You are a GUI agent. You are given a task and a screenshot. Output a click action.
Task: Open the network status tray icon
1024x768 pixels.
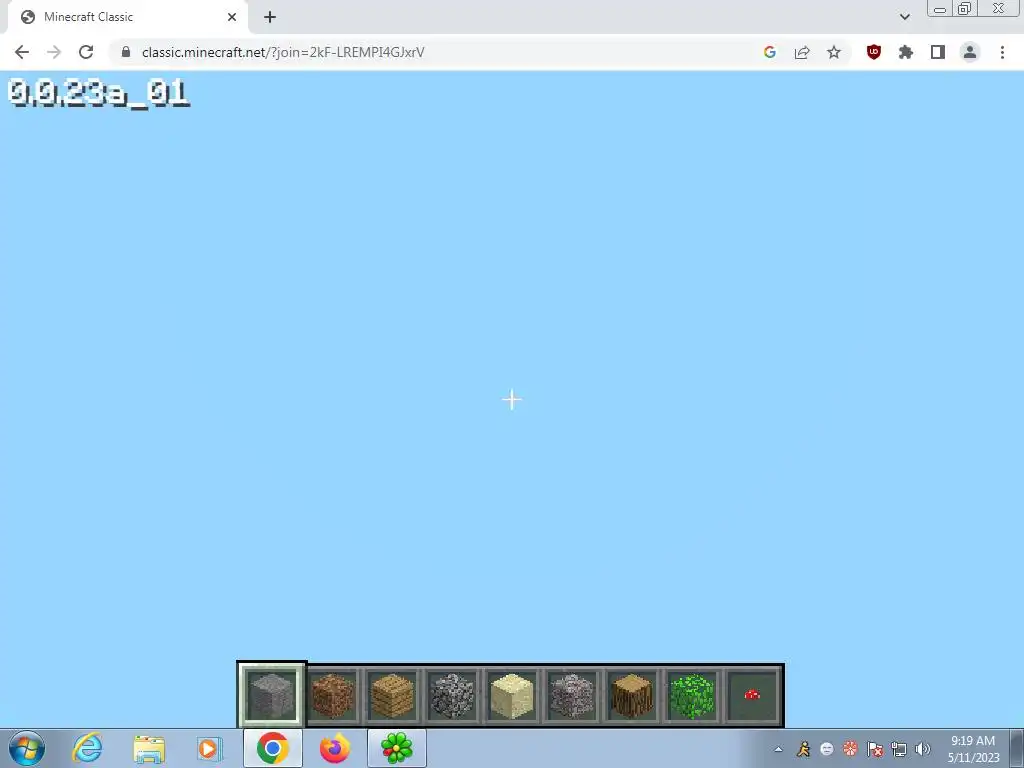pos(899,749)
